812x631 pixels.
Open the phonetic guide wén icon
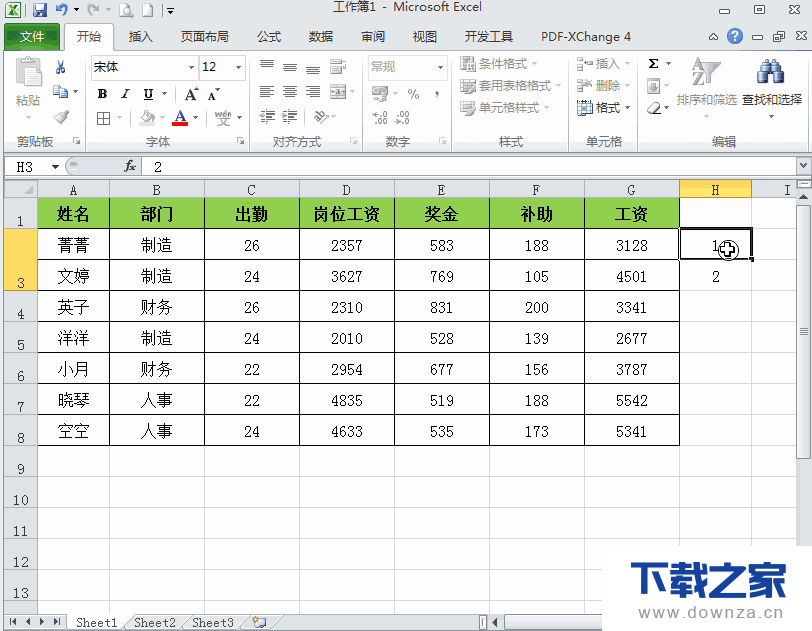pos(223,118)
